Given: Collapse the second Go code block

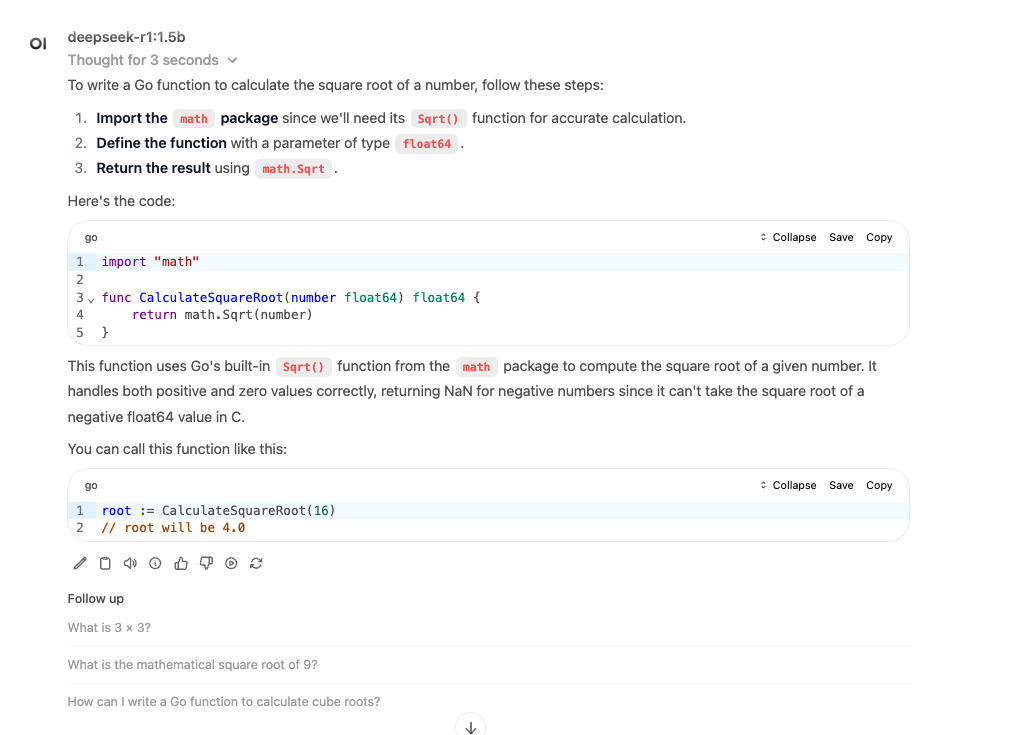Looking at the screenshot, I should 788,485.
